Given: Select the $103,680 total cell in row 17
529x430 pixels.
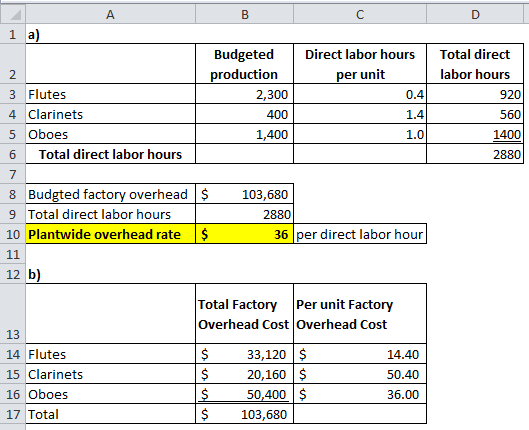Looking at the screenshot, I should click(x=245, y=414).
